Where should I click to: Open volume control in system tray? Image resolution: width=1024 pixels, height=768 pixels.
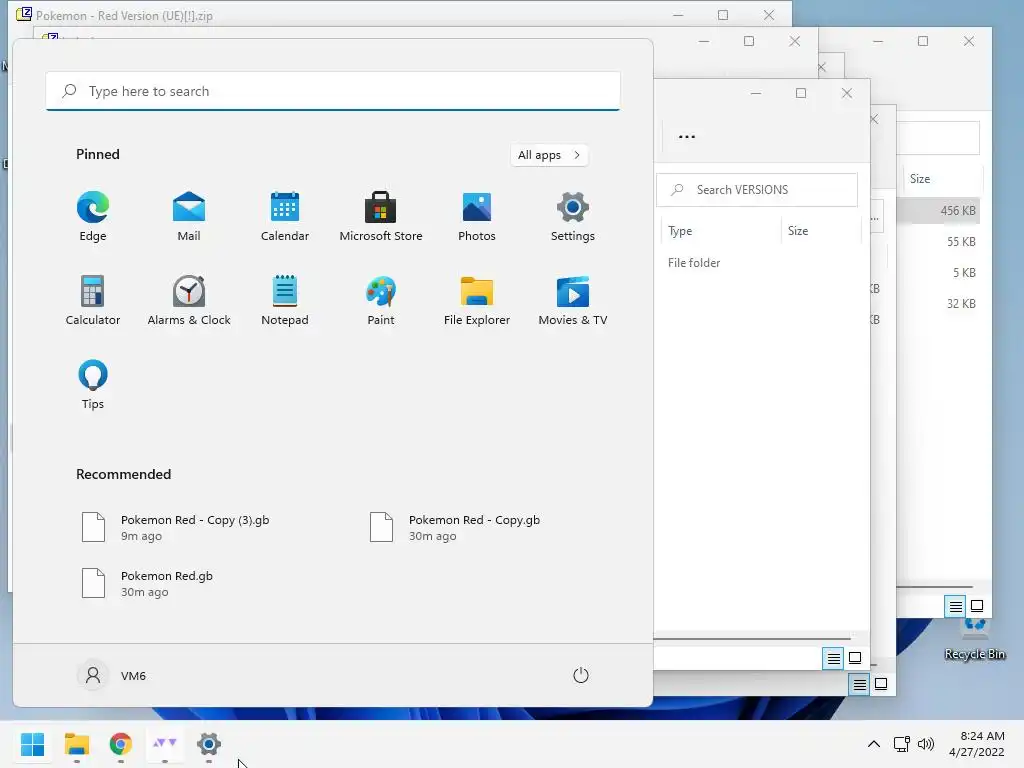(x=926, y=744)
